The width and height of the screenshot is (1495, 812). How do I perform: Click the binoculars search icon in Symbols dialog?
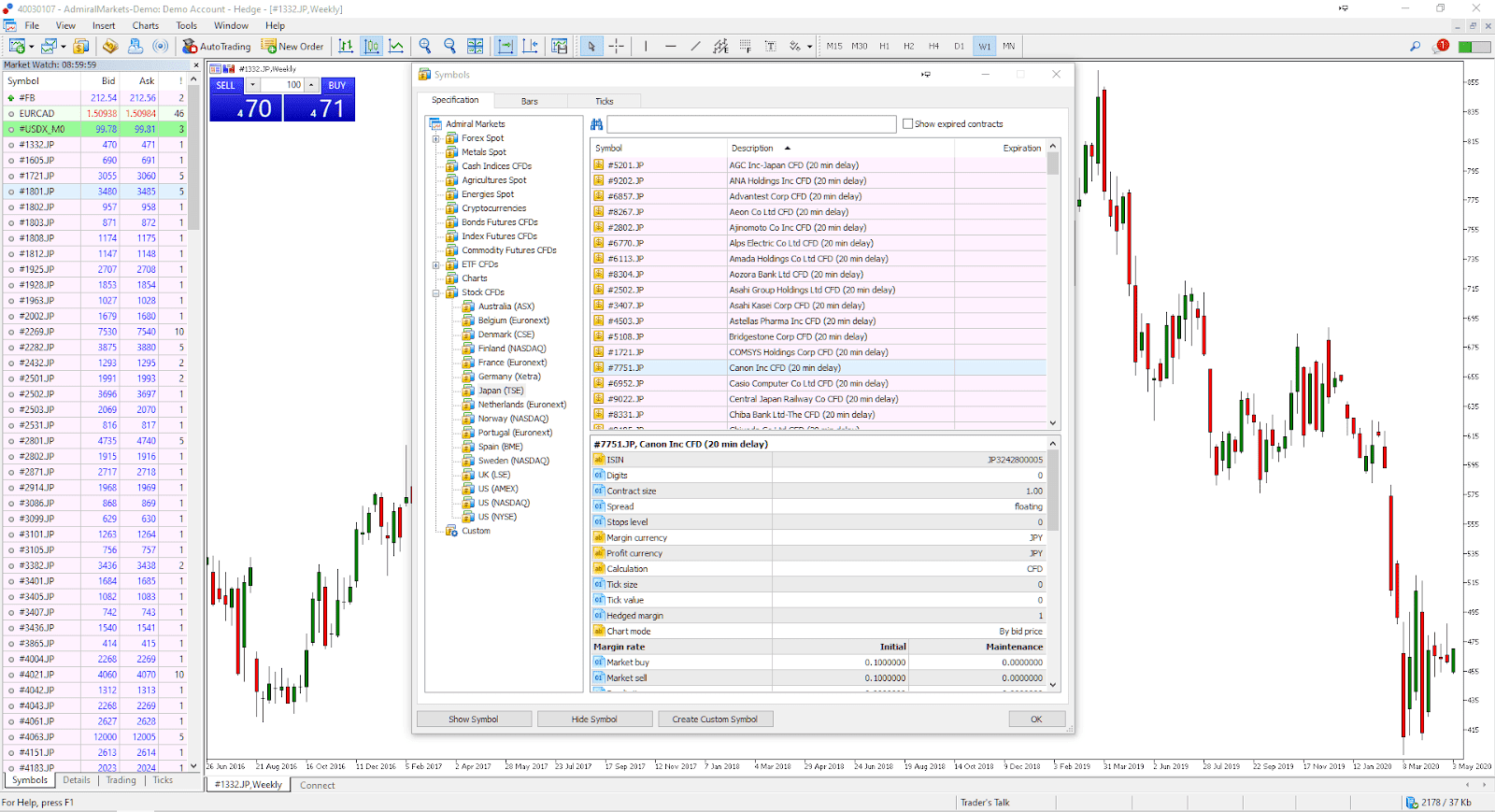[x=596, y=123]
